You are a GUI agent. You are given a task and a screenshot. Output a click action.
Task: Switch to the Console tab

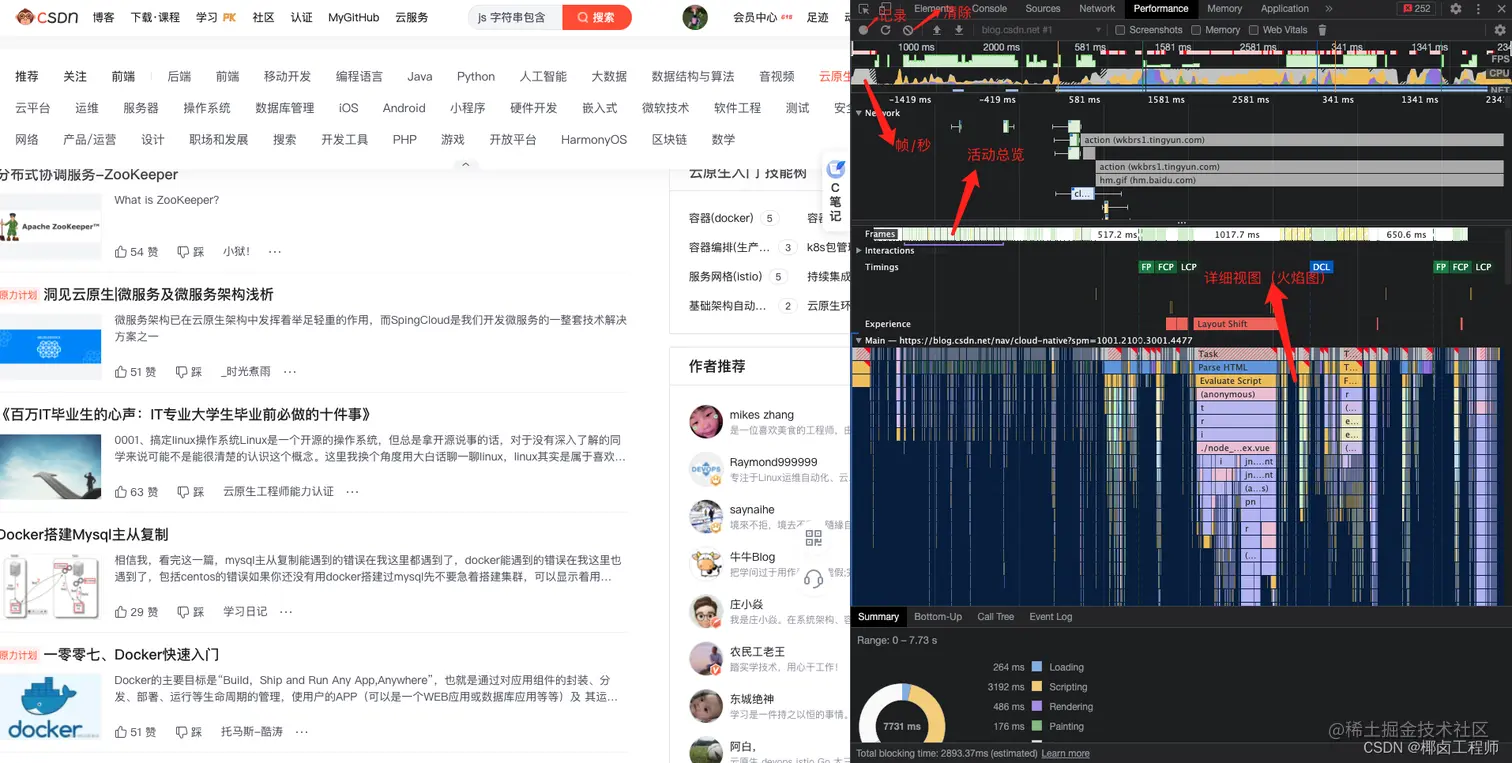coord(989,9)
